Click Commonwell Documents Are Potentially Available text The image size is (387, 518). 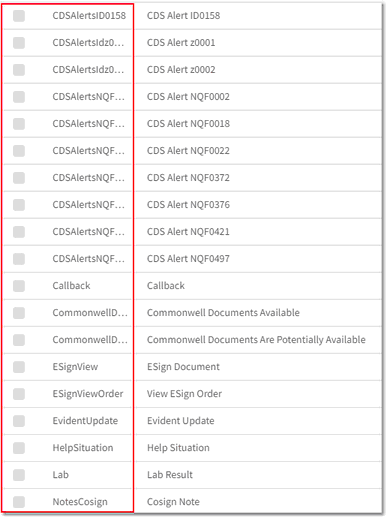[256, 340]
